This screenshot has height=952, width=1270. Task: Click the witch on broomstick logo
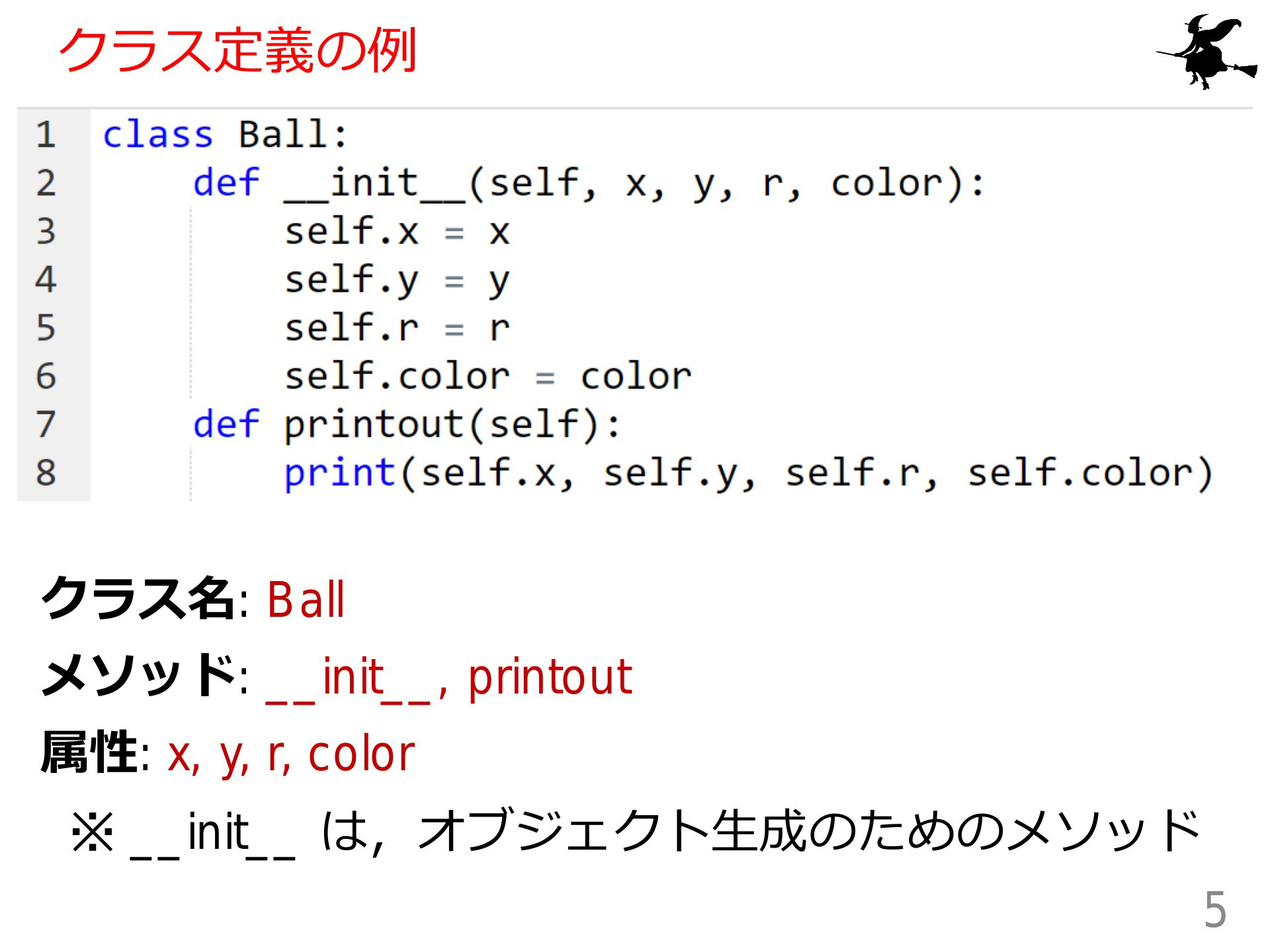pyautogui.click(x=1206, y=52)
